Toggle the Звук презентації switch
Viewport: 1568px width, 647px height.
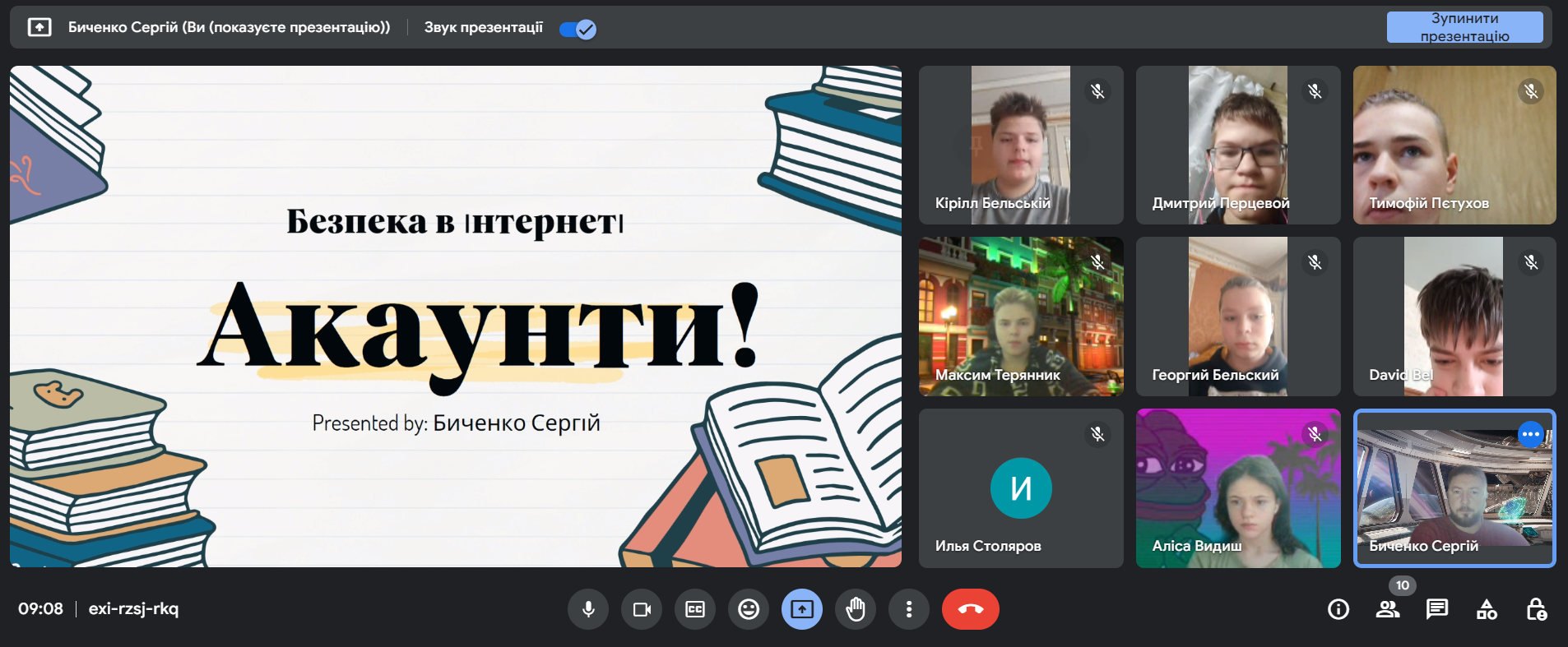click(578, 30)
